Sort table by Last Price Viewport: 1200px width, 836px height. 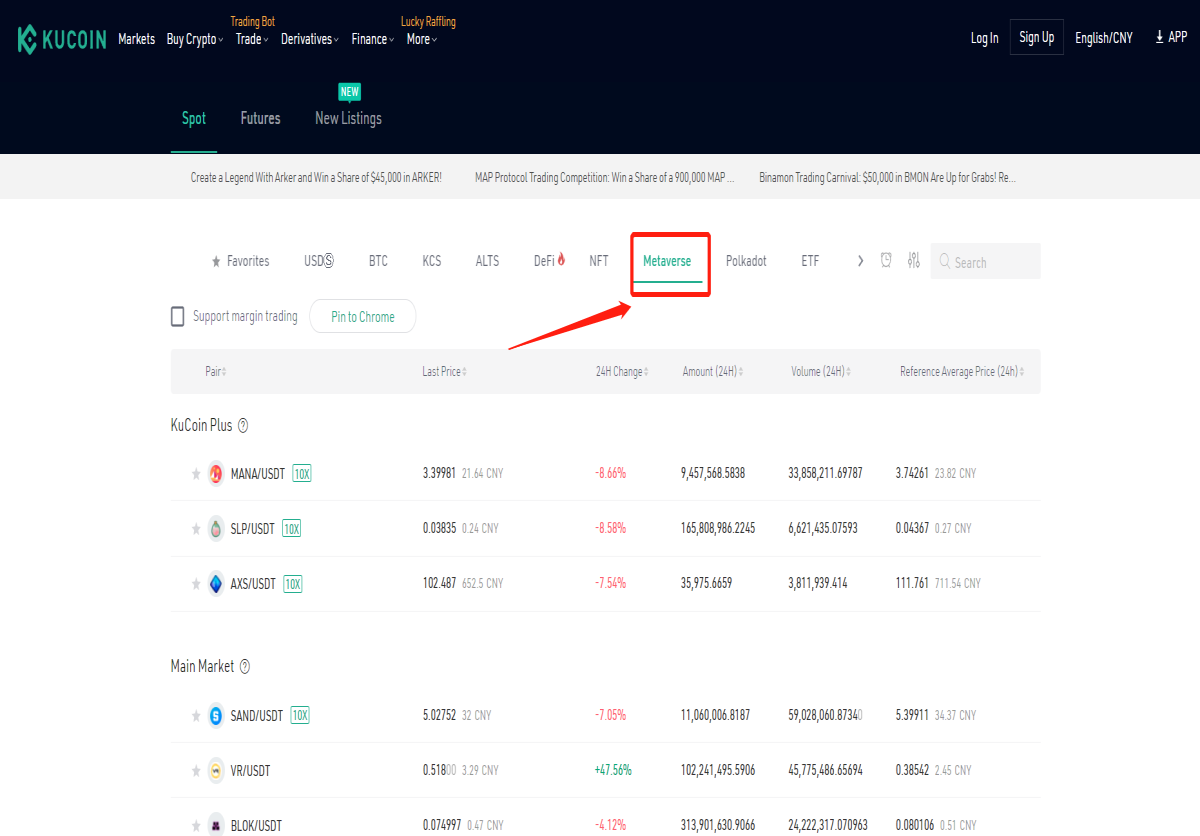click(x=445, y=372)
